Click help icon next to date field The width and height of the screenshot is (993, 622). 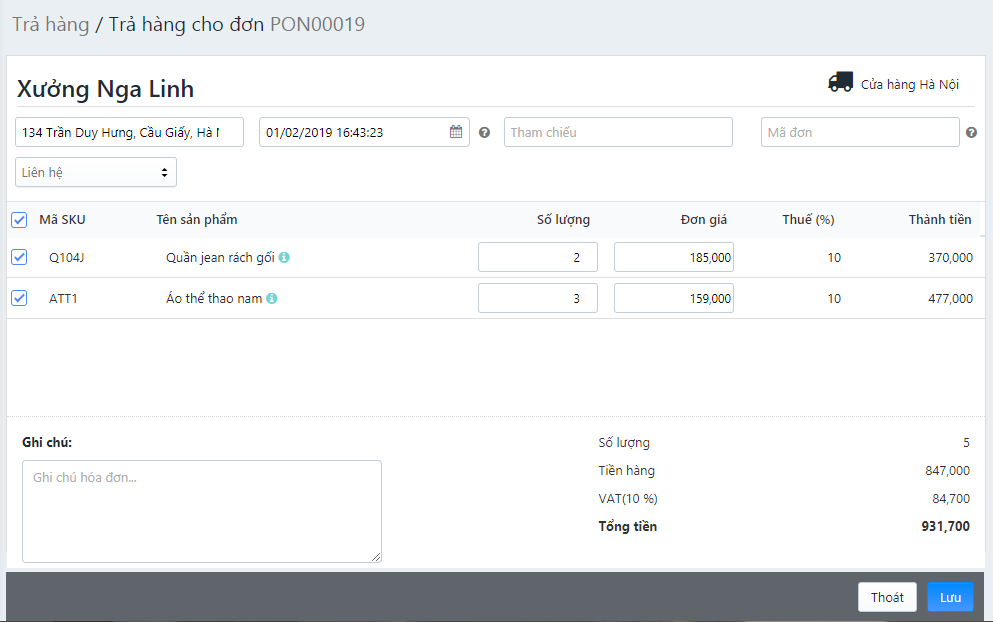[485, 133]
